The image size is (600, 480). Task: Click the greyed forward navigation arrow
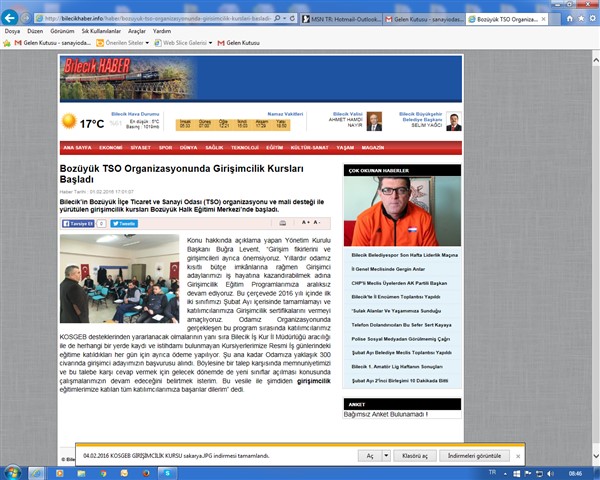click(26, 18)
